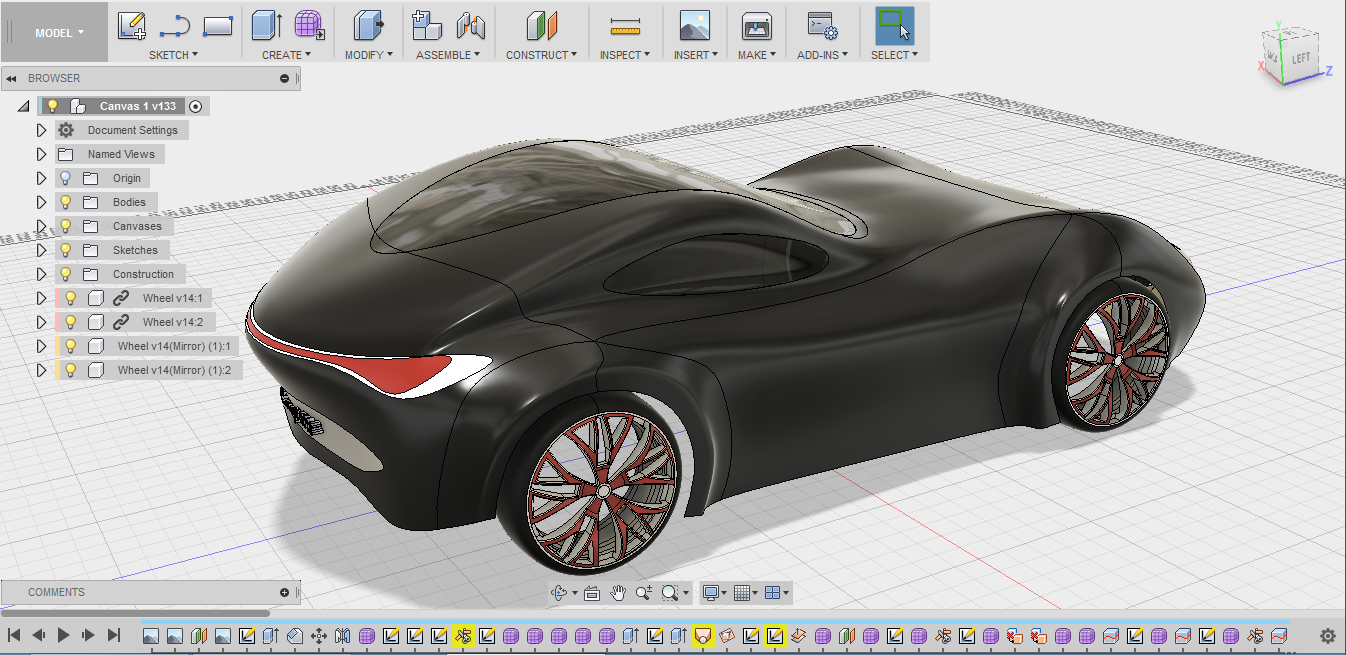Click the Create Sketch tool icon
The height and width of the screenshot is (655, 1346).
tap(132, 26)
